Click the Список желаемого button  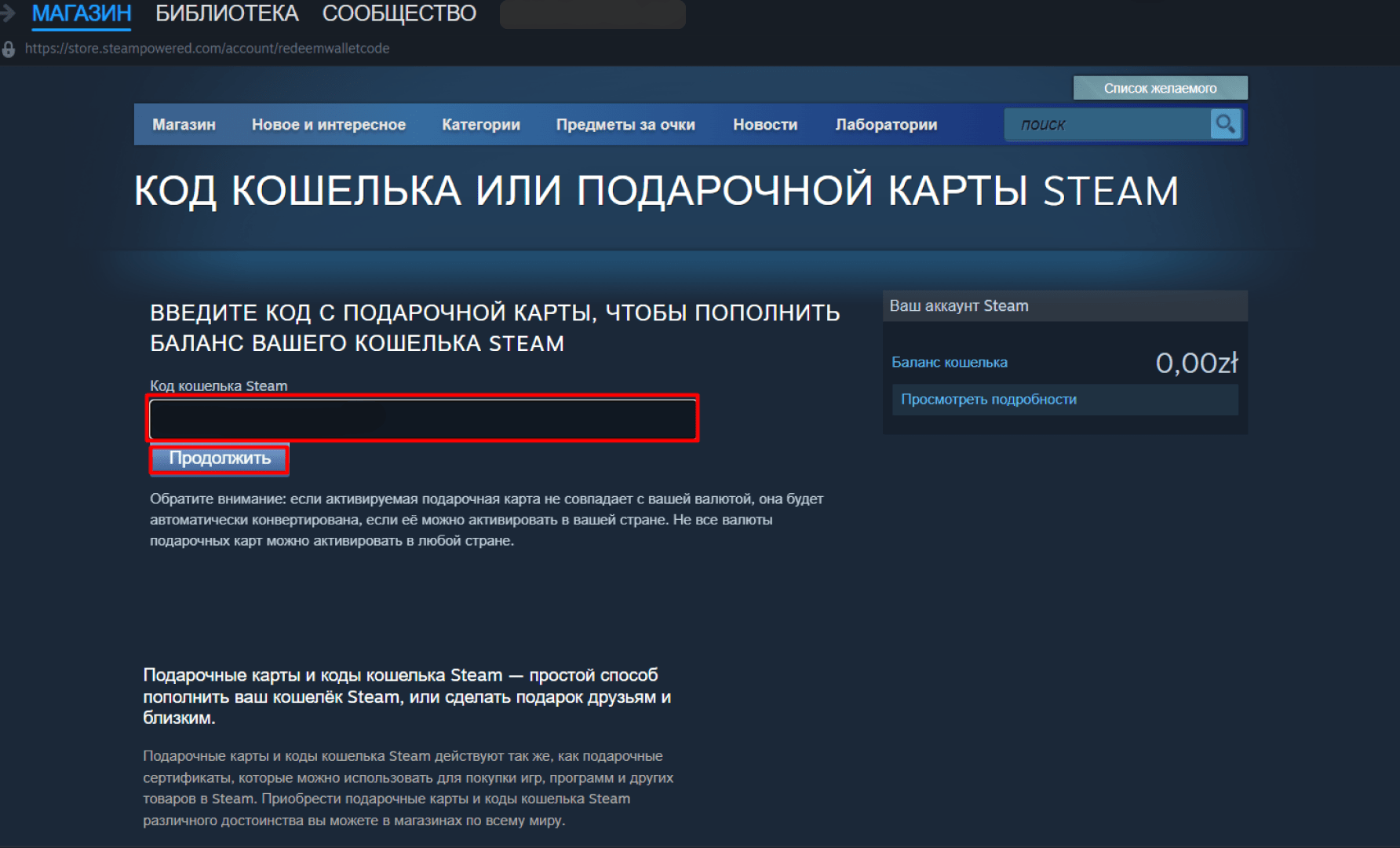pyautogui.click(x=1160, y=88)
